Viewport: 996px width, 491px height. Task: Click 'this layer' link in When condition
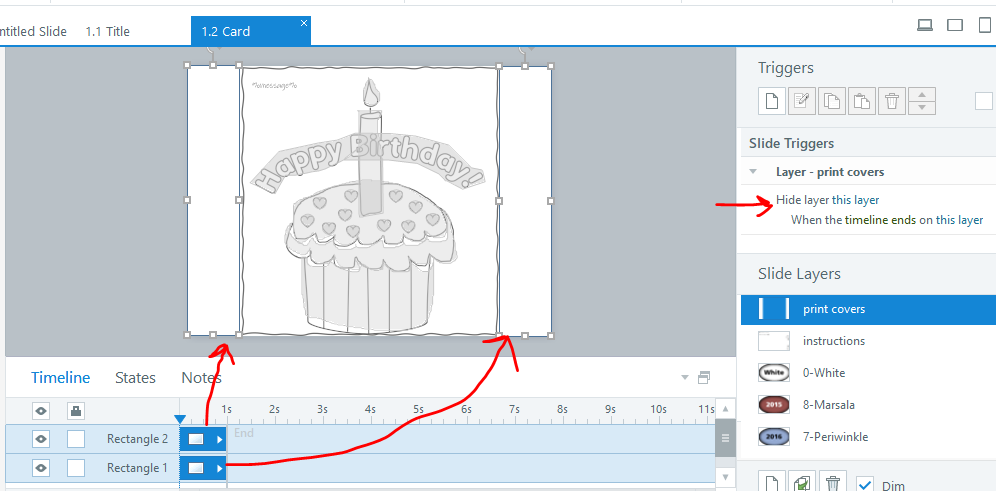click(960, 220)
